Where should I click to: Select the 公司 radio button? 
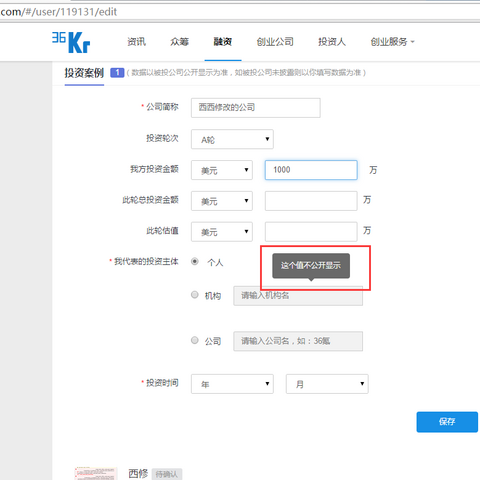(x=195, y=340)
